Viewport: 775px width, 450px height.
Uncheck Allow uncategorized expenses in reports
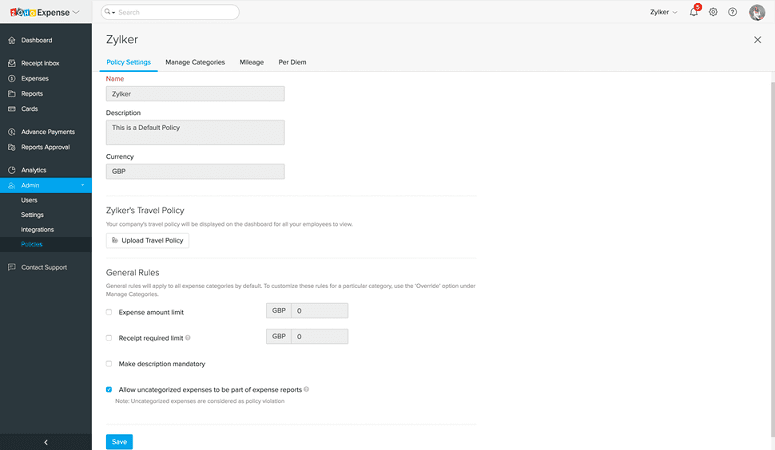(x=109, y=389)
